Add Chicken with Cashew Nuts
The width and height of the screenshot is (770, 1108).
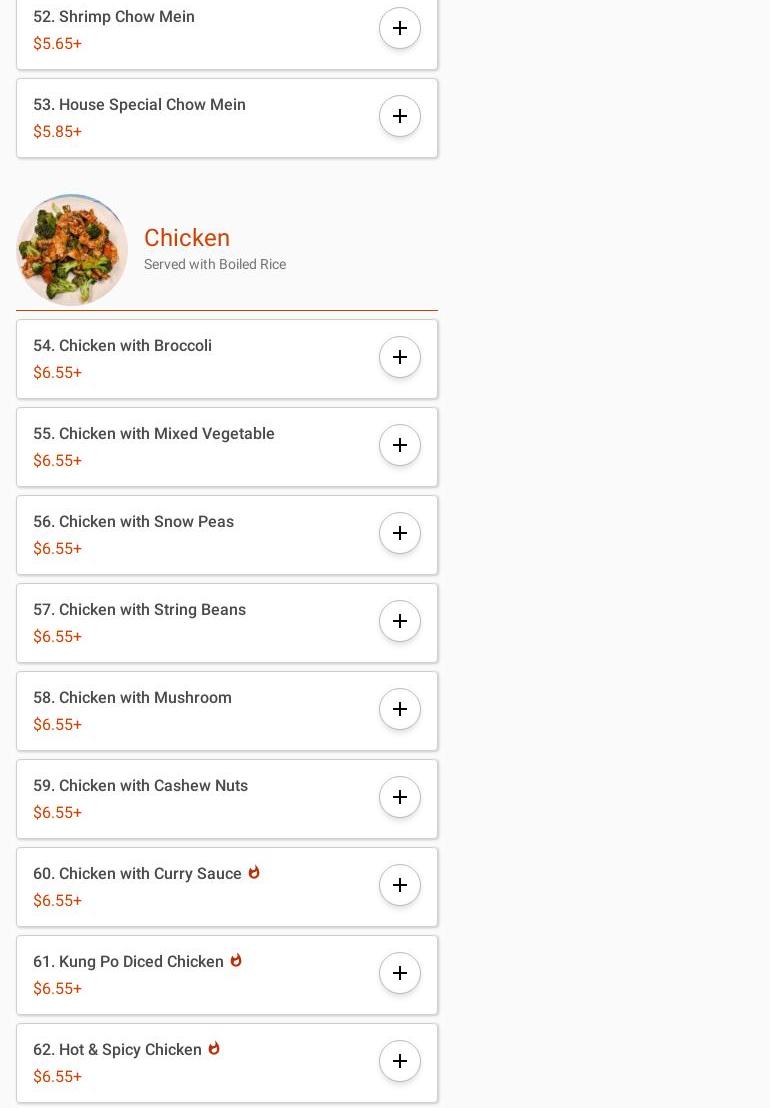click(x=400, y=798)
